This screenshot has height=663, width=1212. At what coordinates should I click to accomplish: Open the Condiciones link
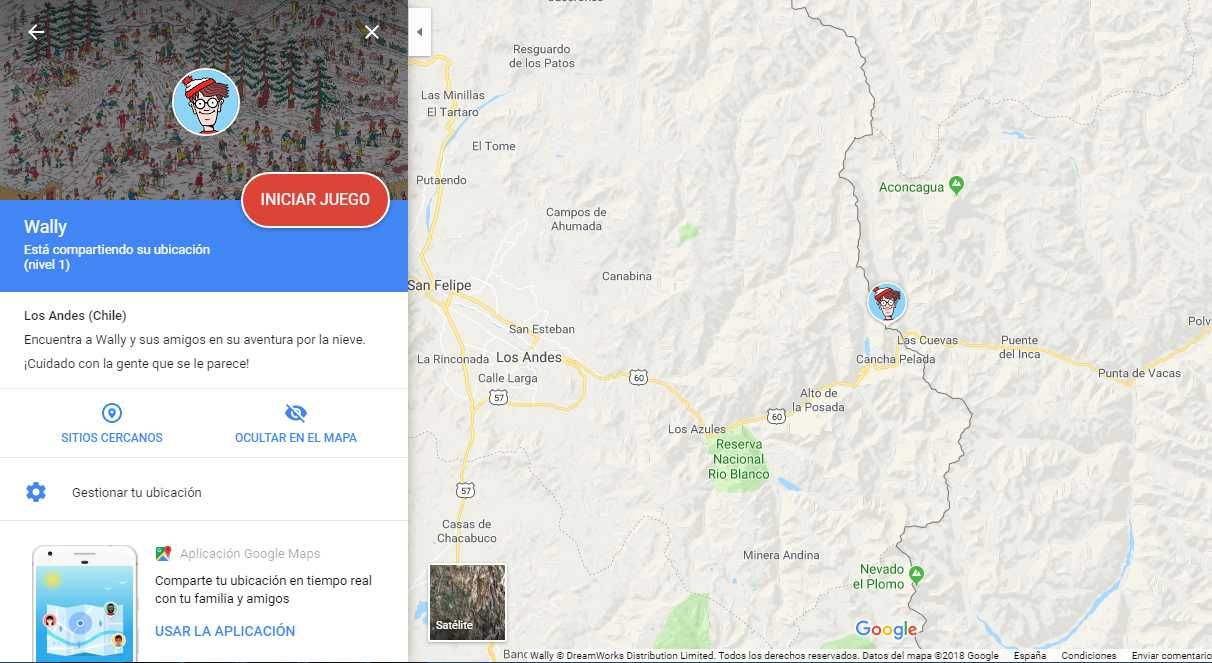(1089, 656)
